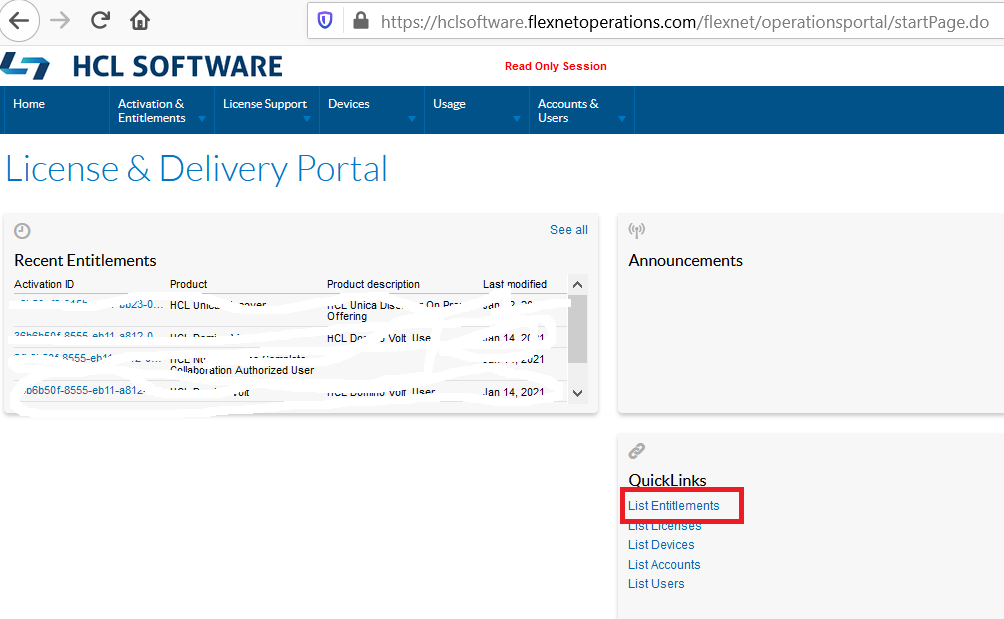
Task: Click the broadcast icon above Announcements
Action: coord(636,231)
